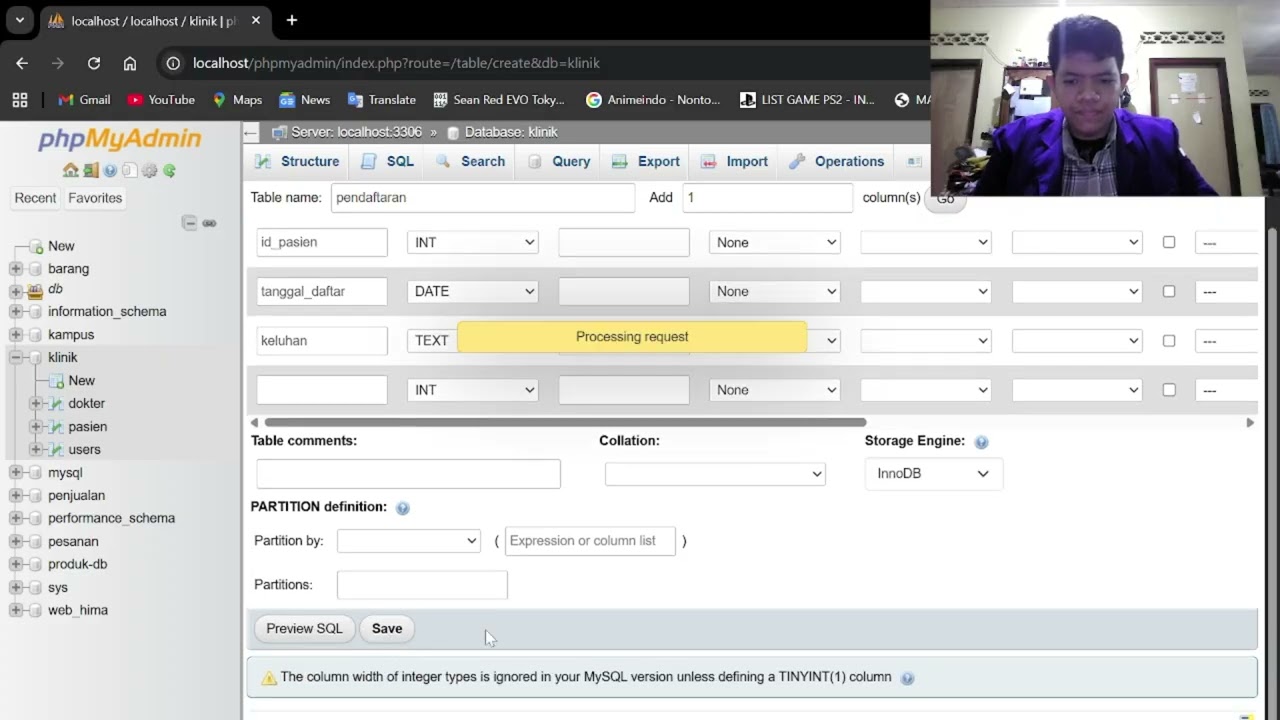Tick the checkbox in the keluhan row
Screen dimensions: 1280x720
point(1169,340)
